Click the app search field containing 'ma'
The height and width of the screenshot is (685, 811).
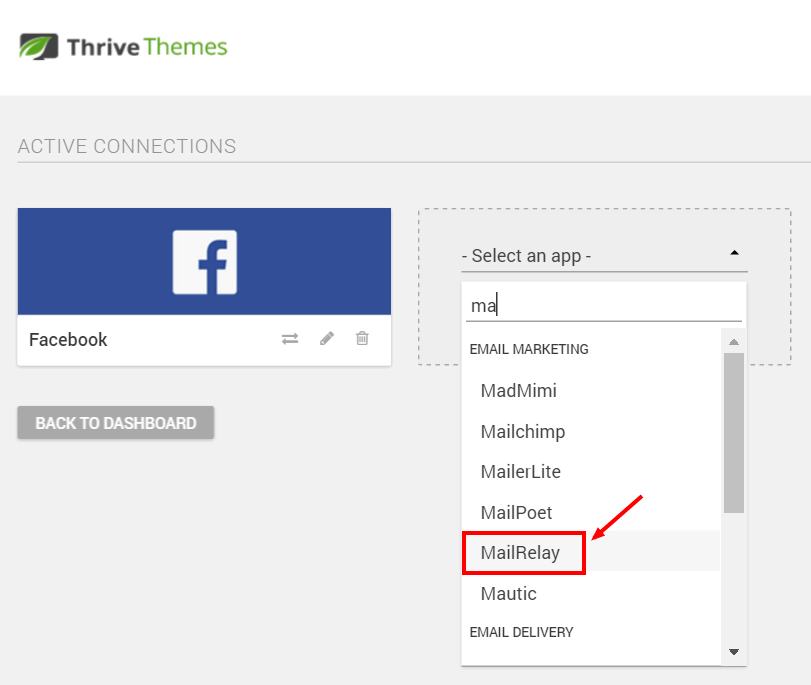click(x=604, y=306)
